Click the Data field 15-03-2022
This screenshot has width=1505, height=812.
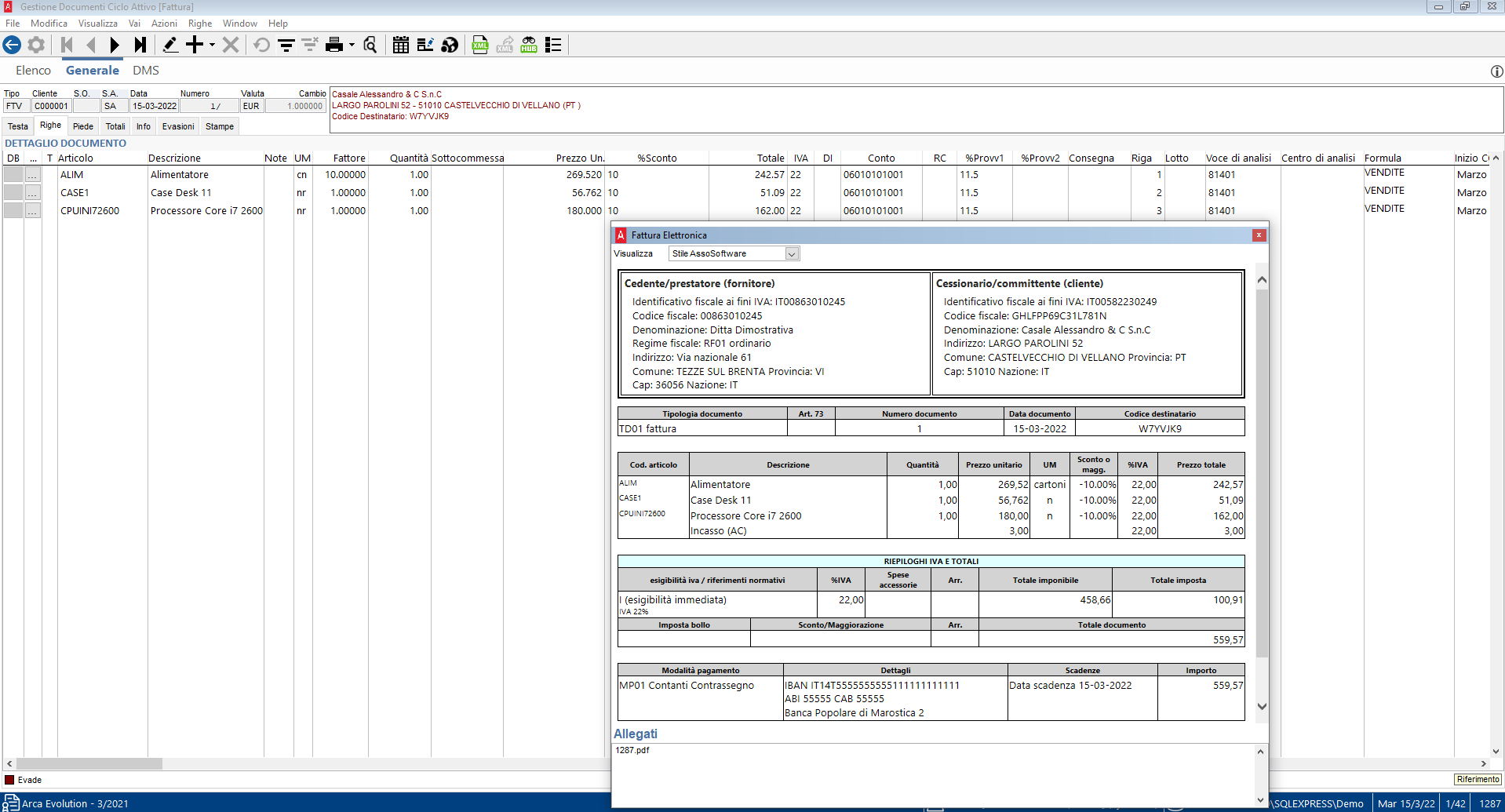pos(155,106)
